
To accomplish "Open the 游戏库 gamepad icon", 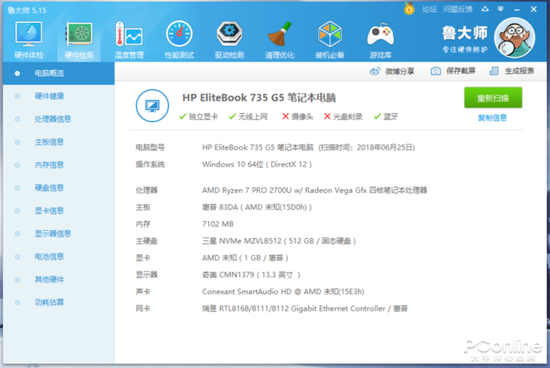I will coord(380,40).
